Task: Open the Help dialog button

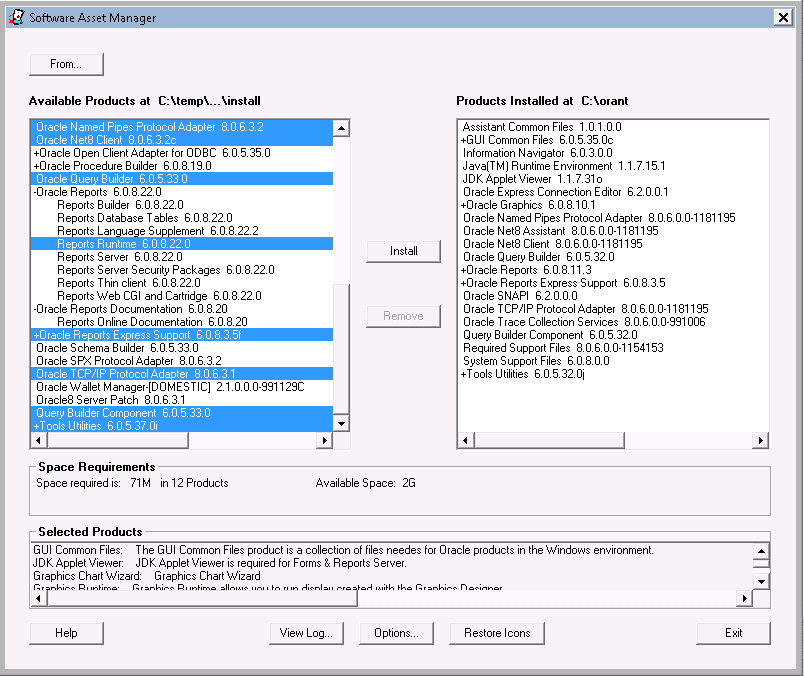Action: (x=66, y=633)
